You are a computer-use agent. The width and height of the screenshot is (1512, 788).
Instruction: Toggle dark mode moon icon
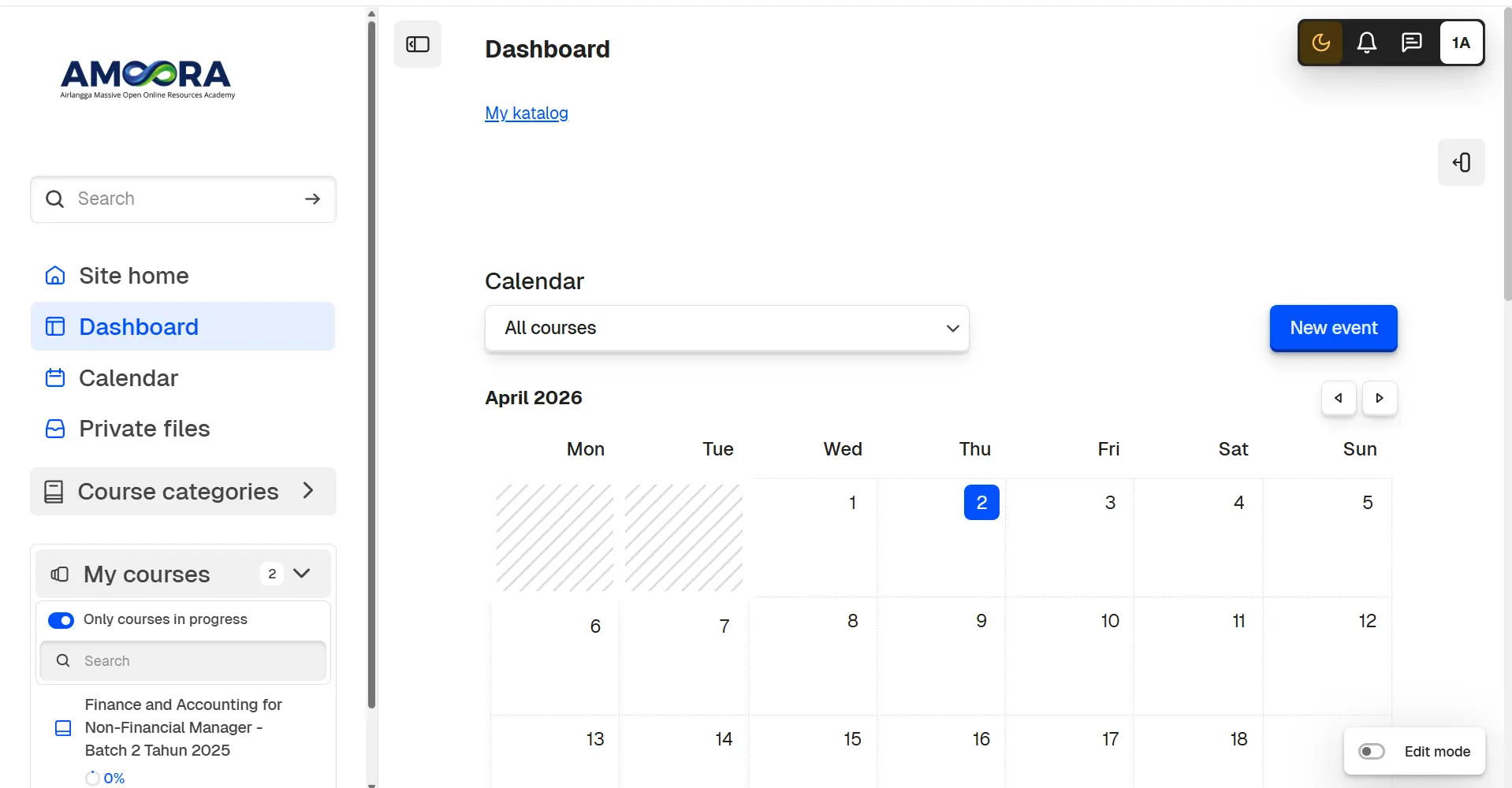pyautogui.click(x=1321, y=43)
